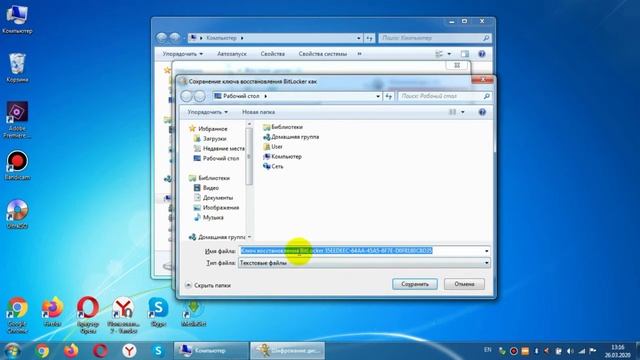Open the Skype desktop shortcut
The height and width of the screenshot is (360, 640).
click(158, 312)
